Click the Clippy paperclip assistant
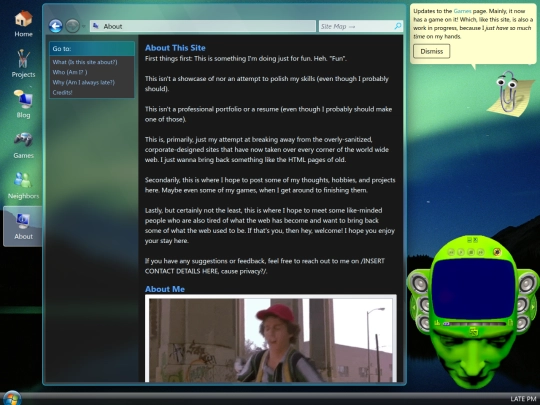This screenshot has width=540, height=405. 511,93
